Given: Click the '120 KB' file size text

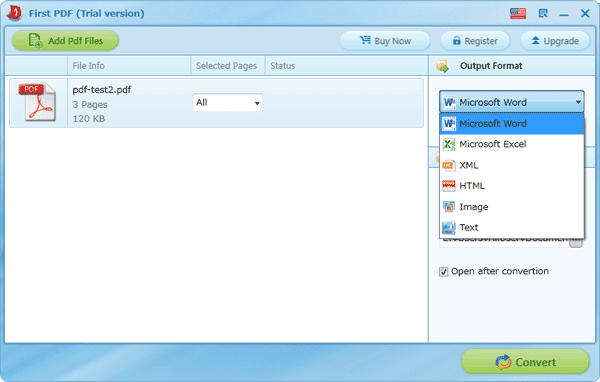Looking at the screenshot, I should tap(89, 119).
